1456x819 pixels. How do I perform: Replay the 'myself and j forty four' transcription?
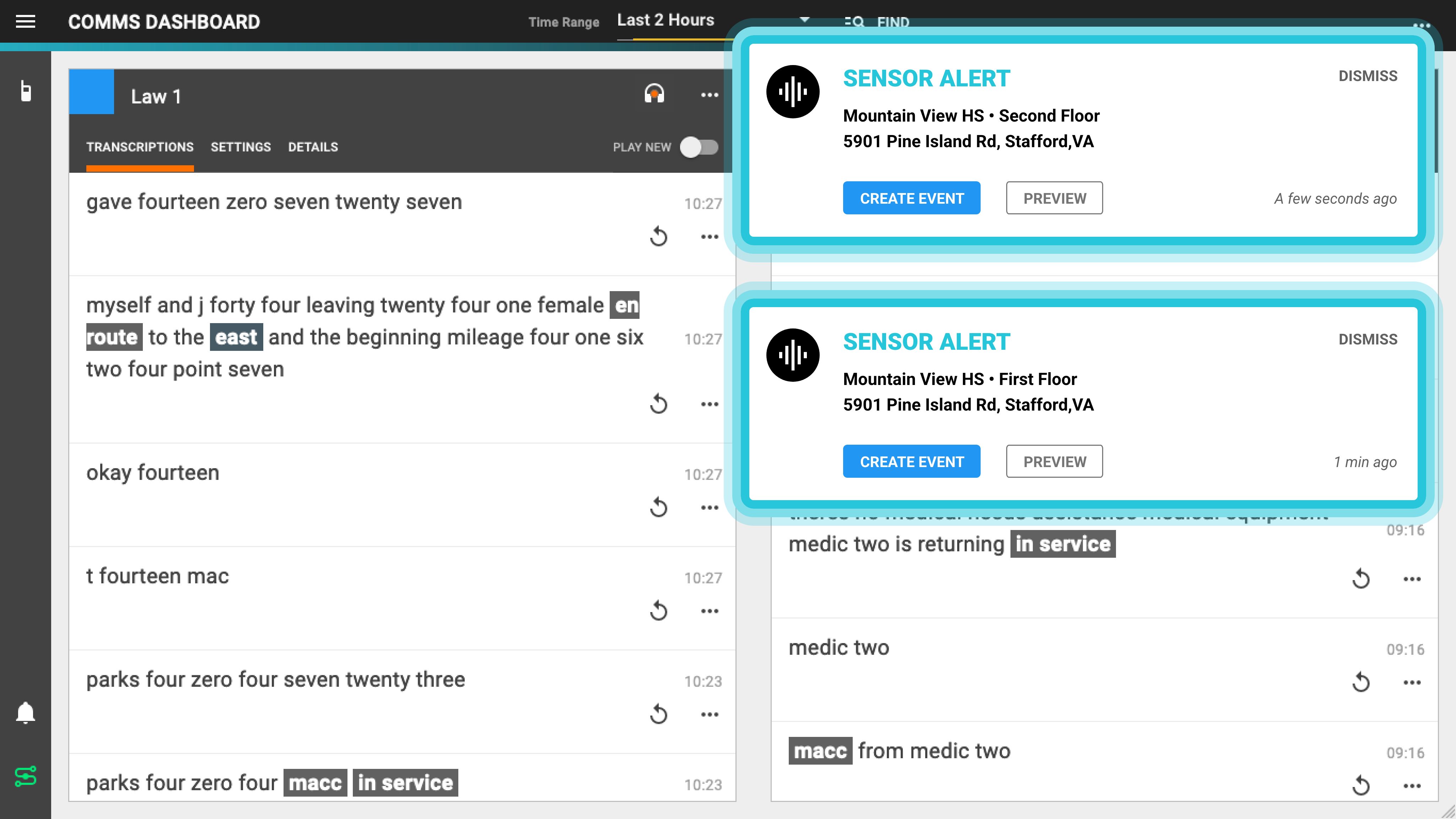(658, 404)
